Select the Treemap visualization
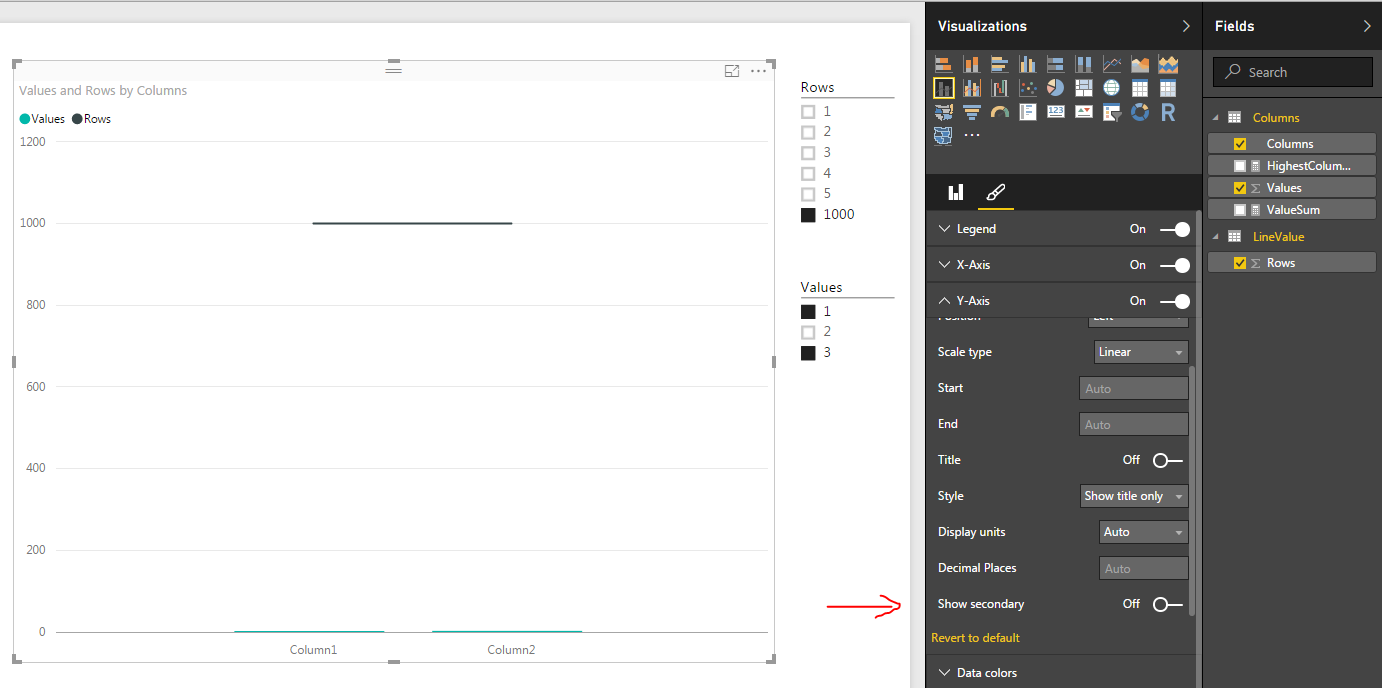Viewport: 1382px width, 688px height. click(x=1084, y=88)
